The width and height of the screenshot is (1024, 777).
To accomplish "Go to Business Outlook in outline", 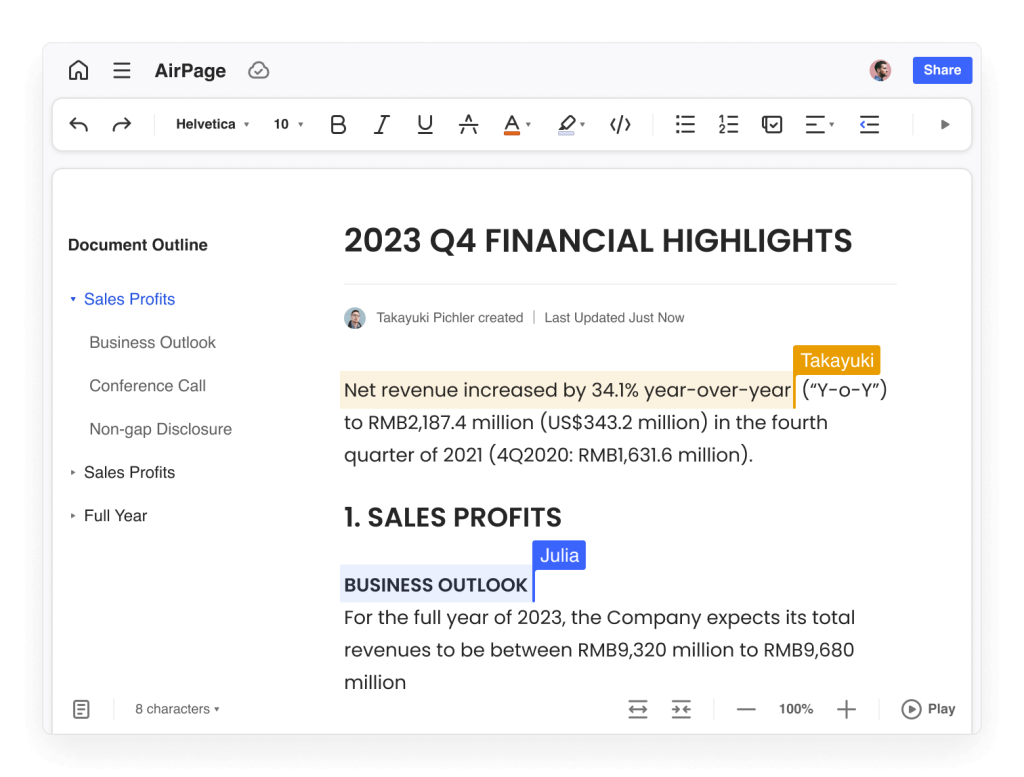I will pyautogui.click(x=152, y=342).
